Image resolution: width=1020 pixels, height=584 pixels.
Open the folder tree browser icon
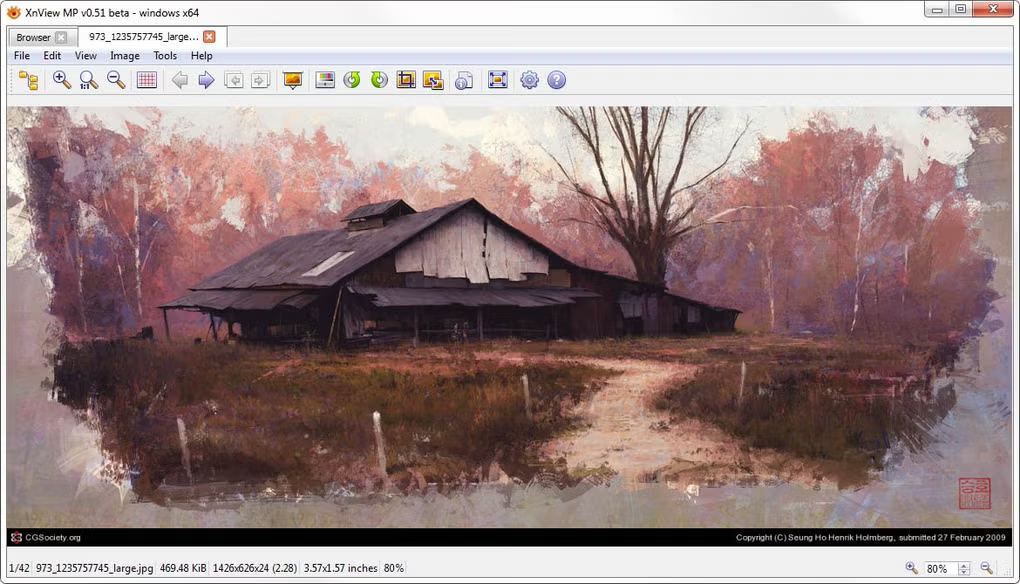[x=29, y=80]
